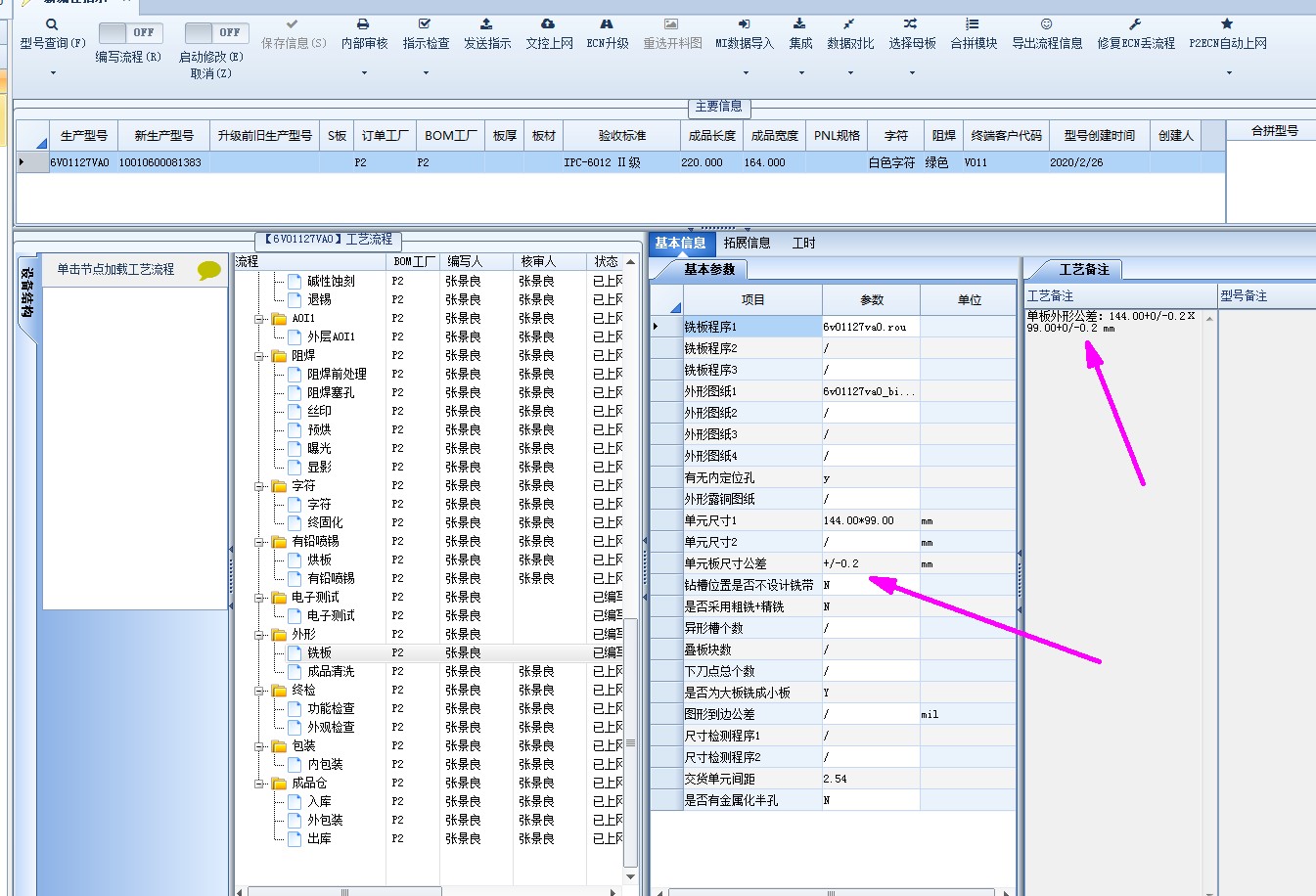The width and height of the screenshot is (1316, 896).
Task: Select the 内包装 tree node
Action: (325, 764)
